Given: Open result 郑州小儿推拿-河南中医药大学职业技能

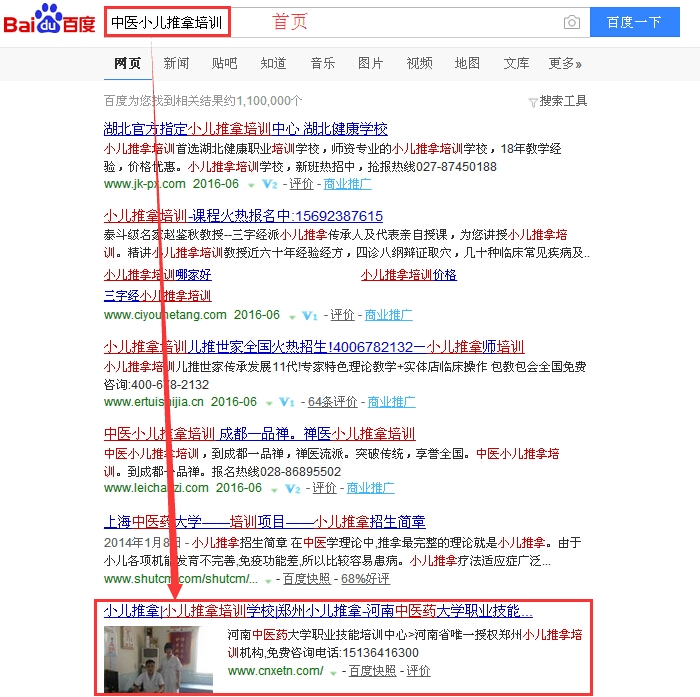Looking at the screenshot, I should tap(318, 610).
